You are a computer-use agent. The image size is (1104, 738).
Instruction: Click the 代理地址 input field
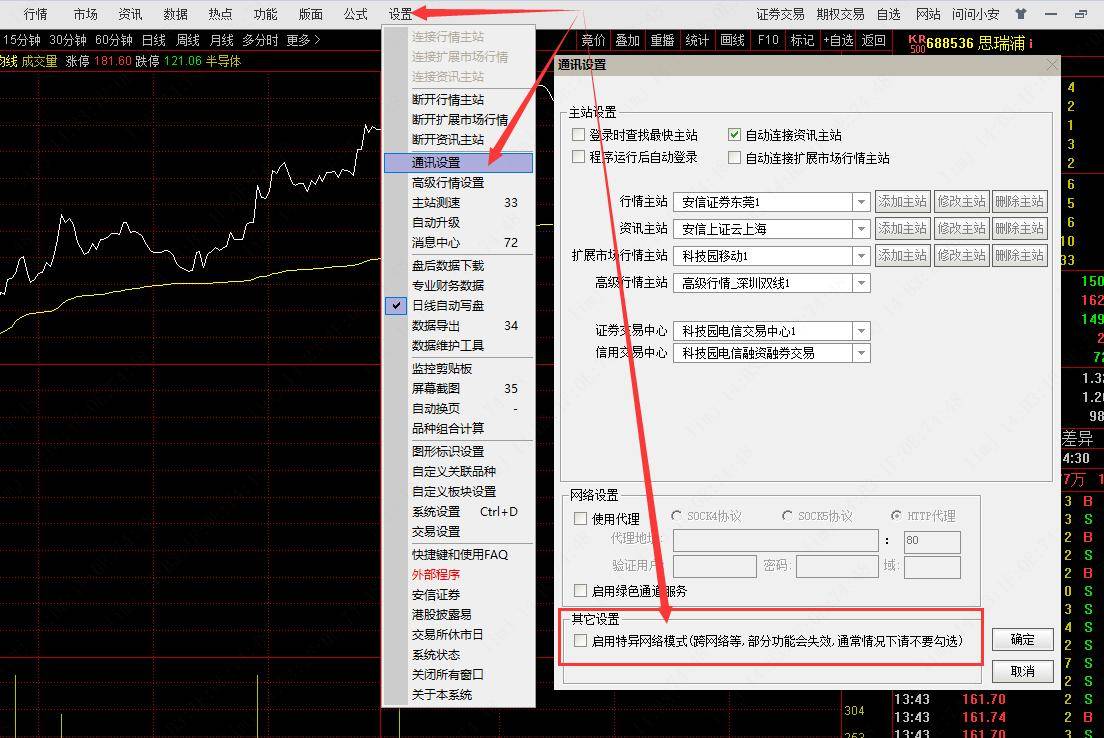(776, 540)
